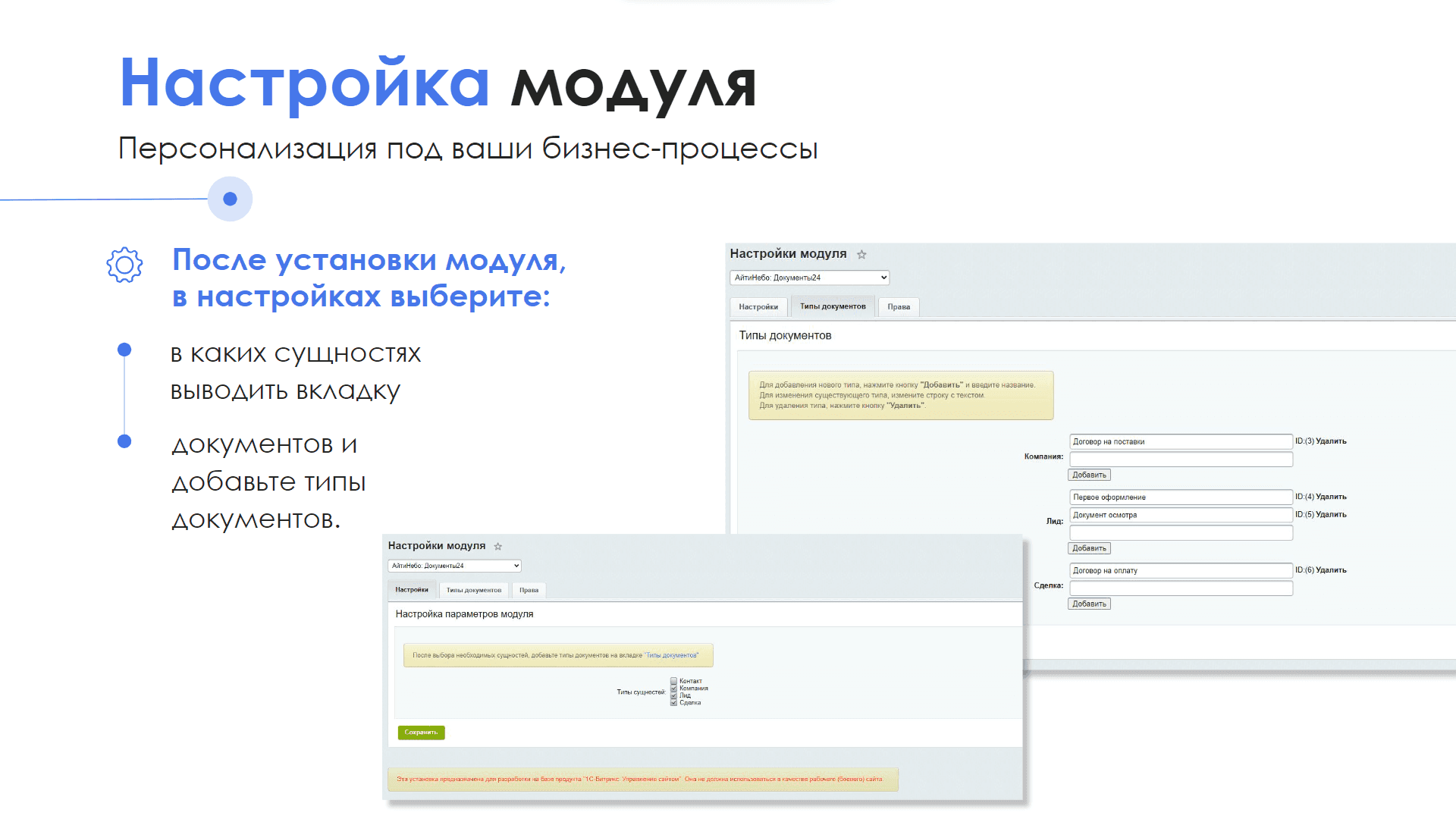The width and height of the screenshot is (1456, 819).
Task: Open the АйтиНебо: Документы24 module dropdown in the rear window
Action: (x=809, y=278)
